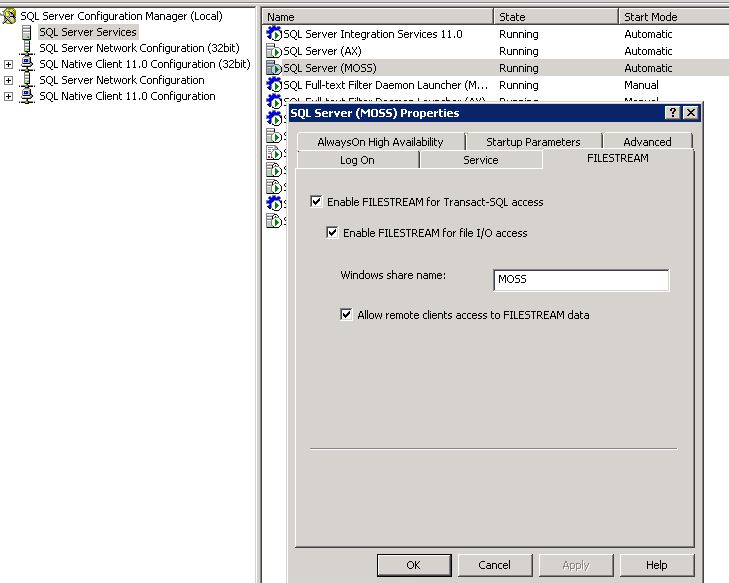
Task: Toggle Enable FILESTREAM for file I/O access
Action: pyautogui.click(x=332, y=232)
